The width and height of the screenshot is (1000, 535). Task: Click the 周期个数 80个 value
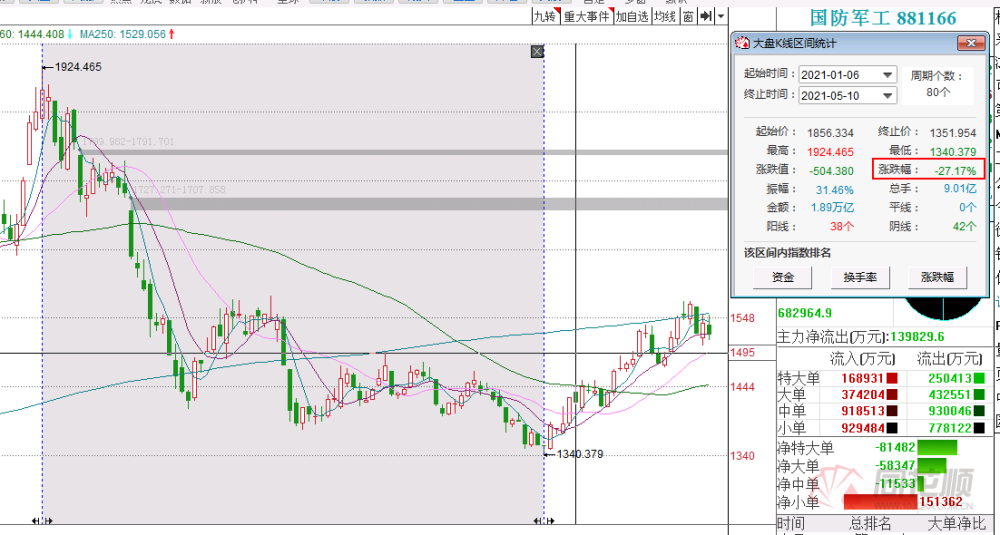938,92
